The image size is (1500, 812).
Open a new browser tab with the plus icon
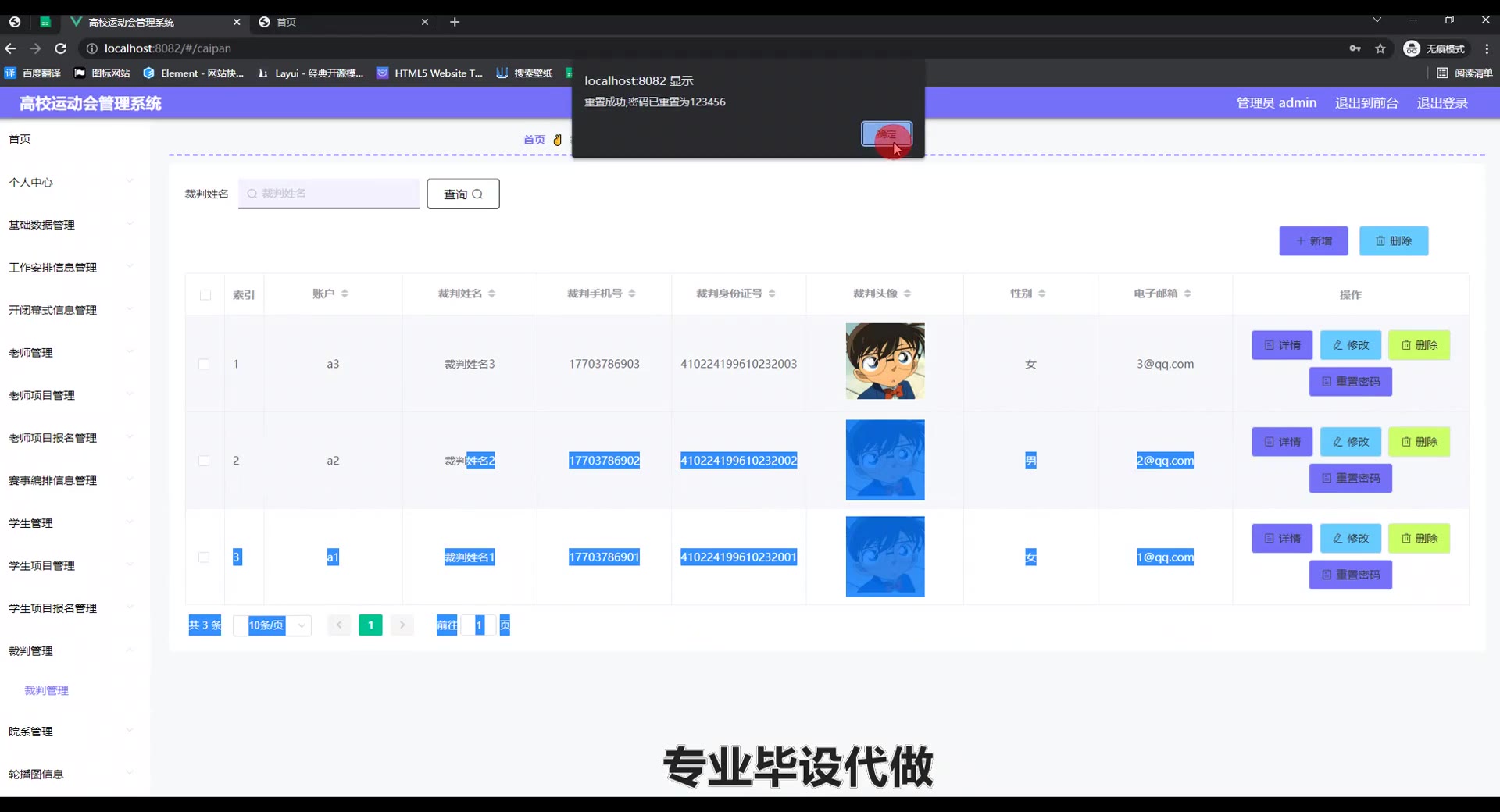pyautogui.click(x=455, y=22)
